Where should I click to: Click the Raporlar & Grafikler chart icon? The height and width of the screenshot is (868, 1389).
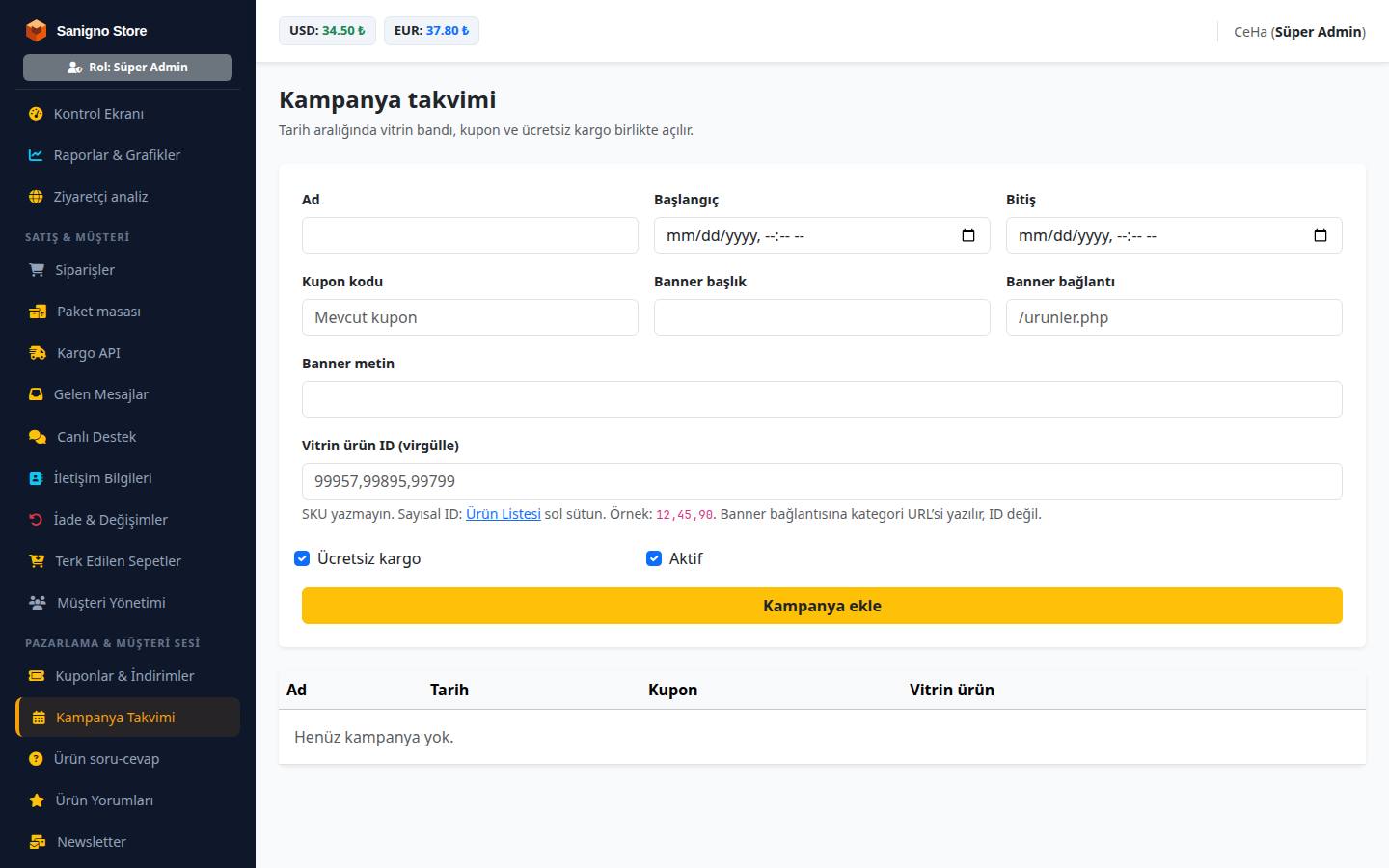[x=36, y=155]
